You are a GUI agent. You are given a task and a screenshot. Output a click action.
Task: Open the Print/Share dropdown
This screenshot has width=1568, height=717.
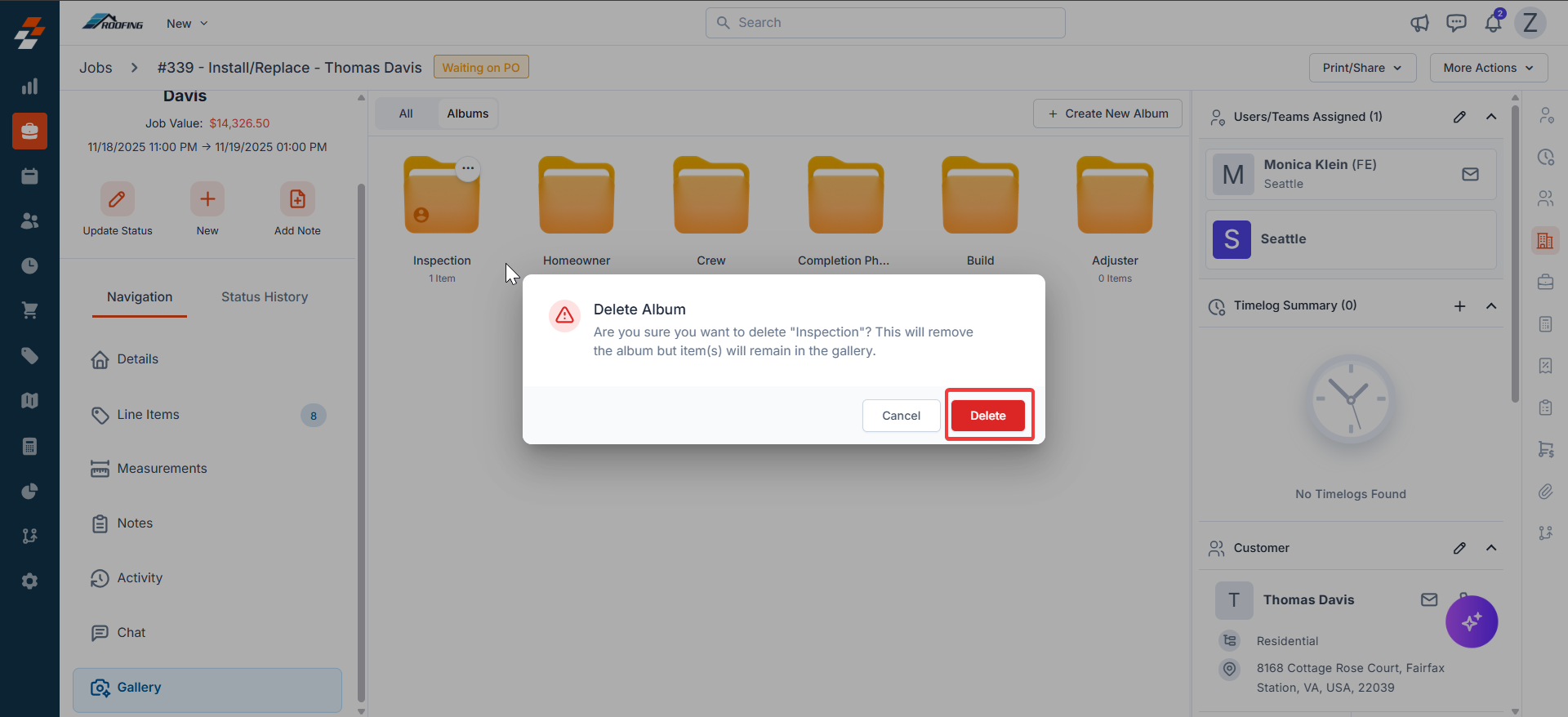1362,68
